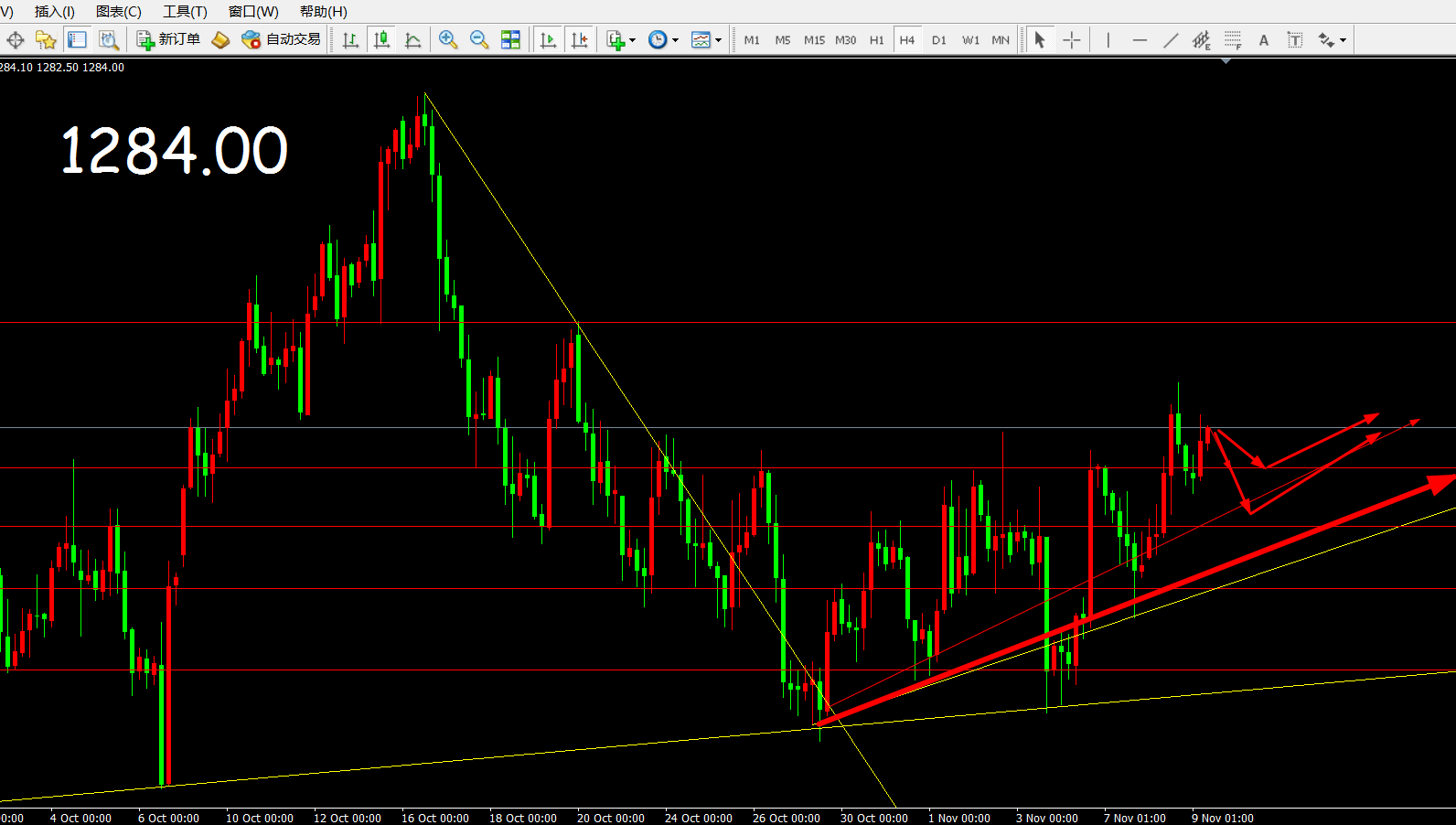1456x825 pixels.
Task: Select the M30 timeframe
Action: click(846, 40)
